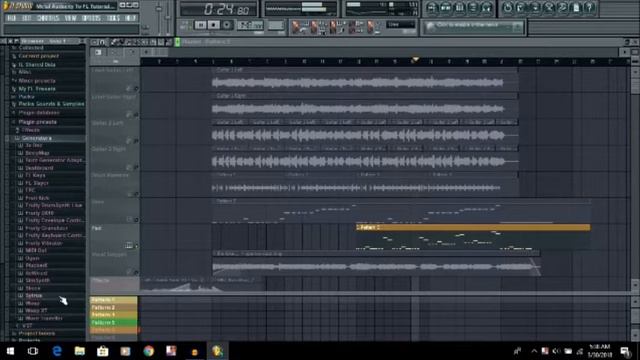Select Pattern 2 in the pattern picker
Screen dimensions: 640x360
[x=113, y=307]
